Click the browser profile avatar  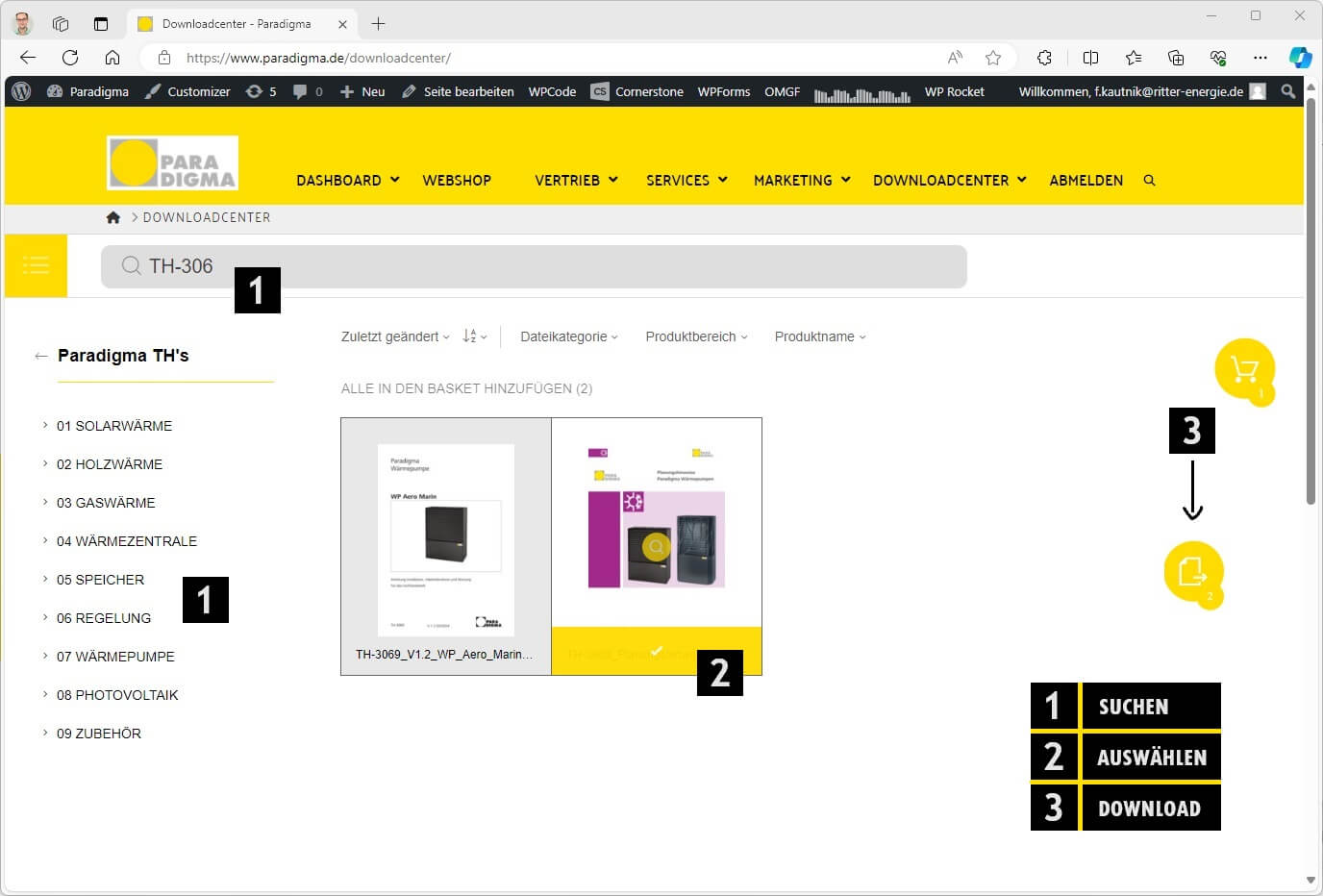pos(22,24)
